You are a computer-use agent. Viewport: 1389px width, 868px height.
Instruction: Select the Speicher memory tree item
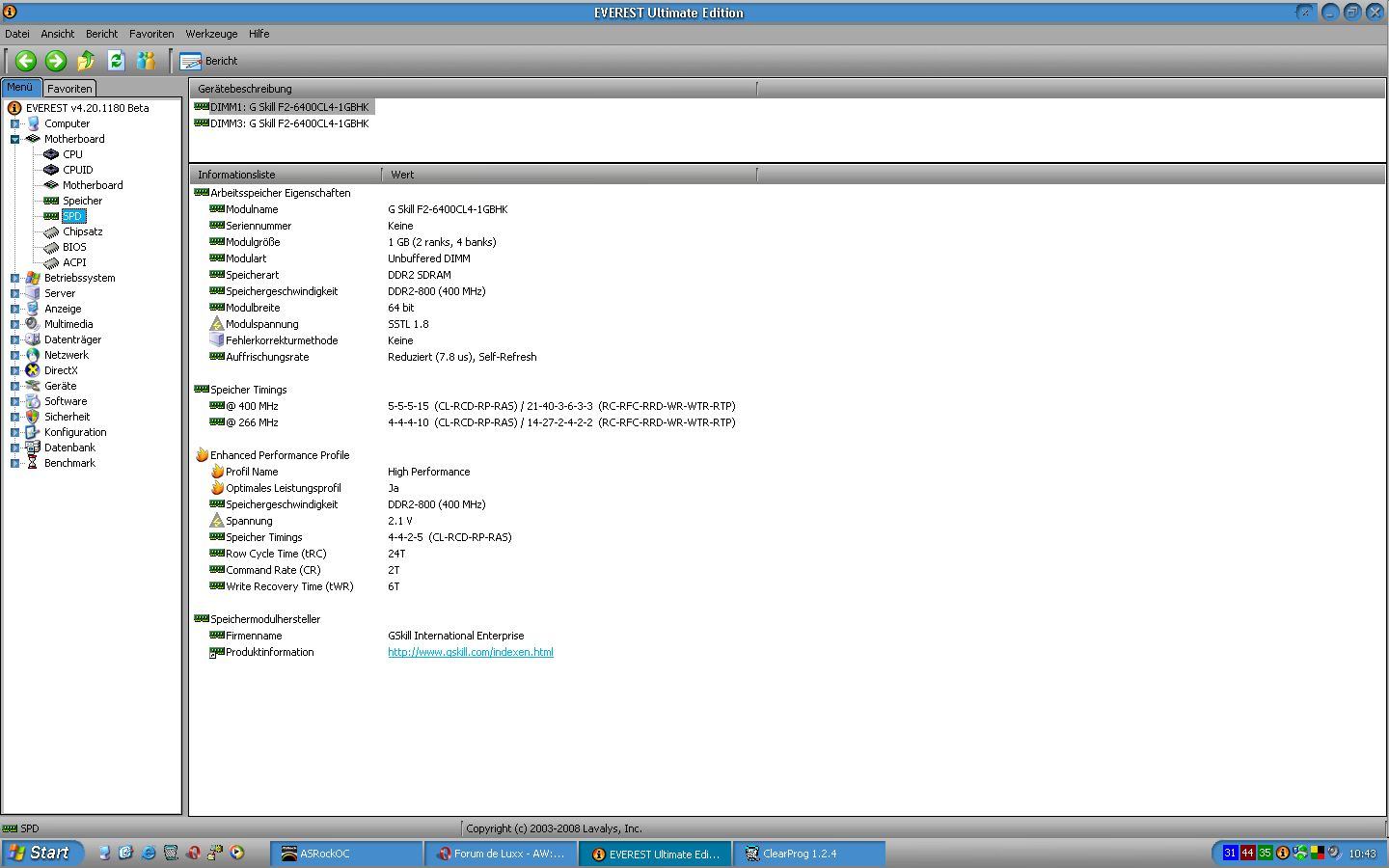coord(82,201)
